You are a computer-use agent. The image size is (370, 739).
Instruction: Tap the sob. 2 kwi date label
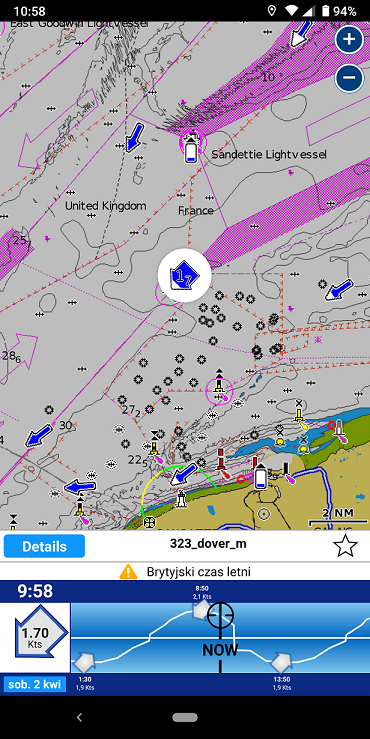35,684
